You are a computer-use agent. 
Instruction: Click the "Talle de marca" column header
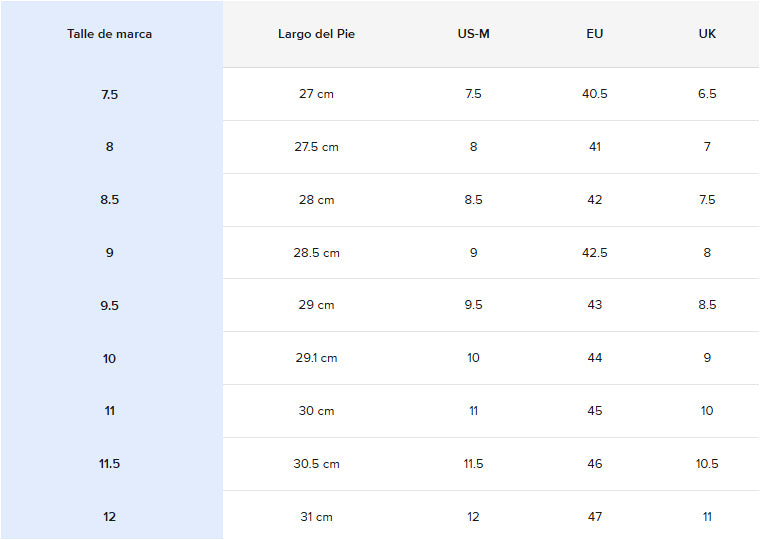[110, 34]
